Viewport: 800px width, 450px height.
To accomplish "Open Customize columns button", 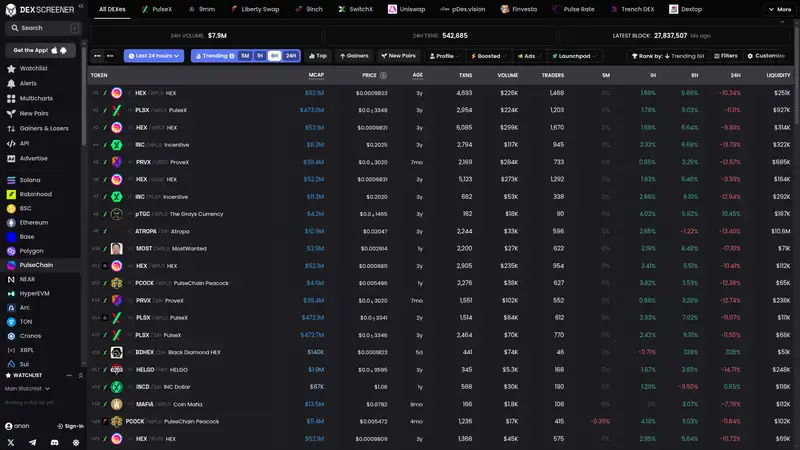I will click(766, 56).
